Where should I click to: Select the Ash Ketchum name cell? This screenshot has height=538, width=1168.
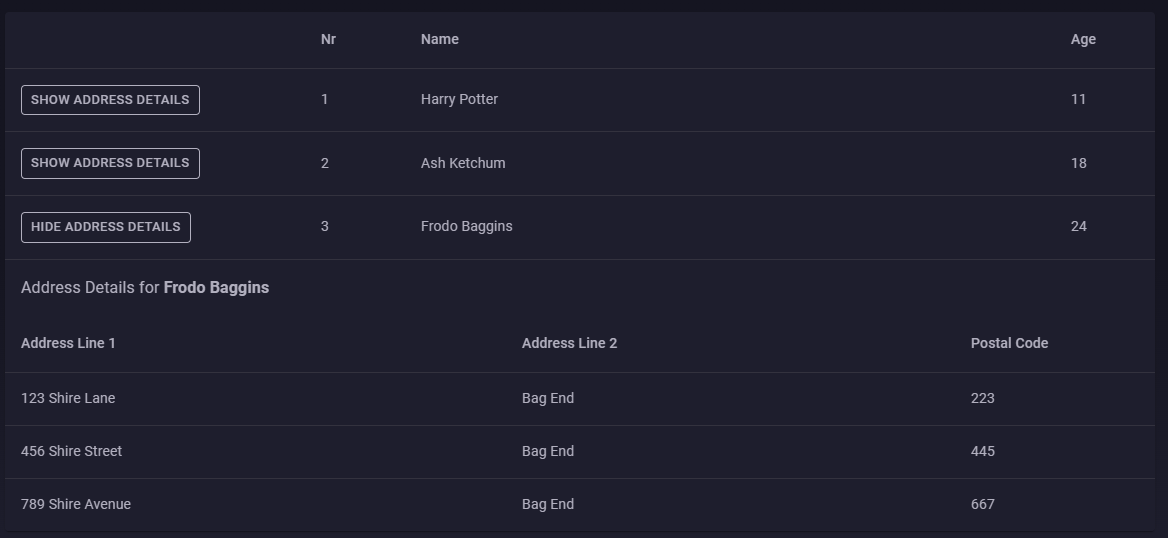463,163
